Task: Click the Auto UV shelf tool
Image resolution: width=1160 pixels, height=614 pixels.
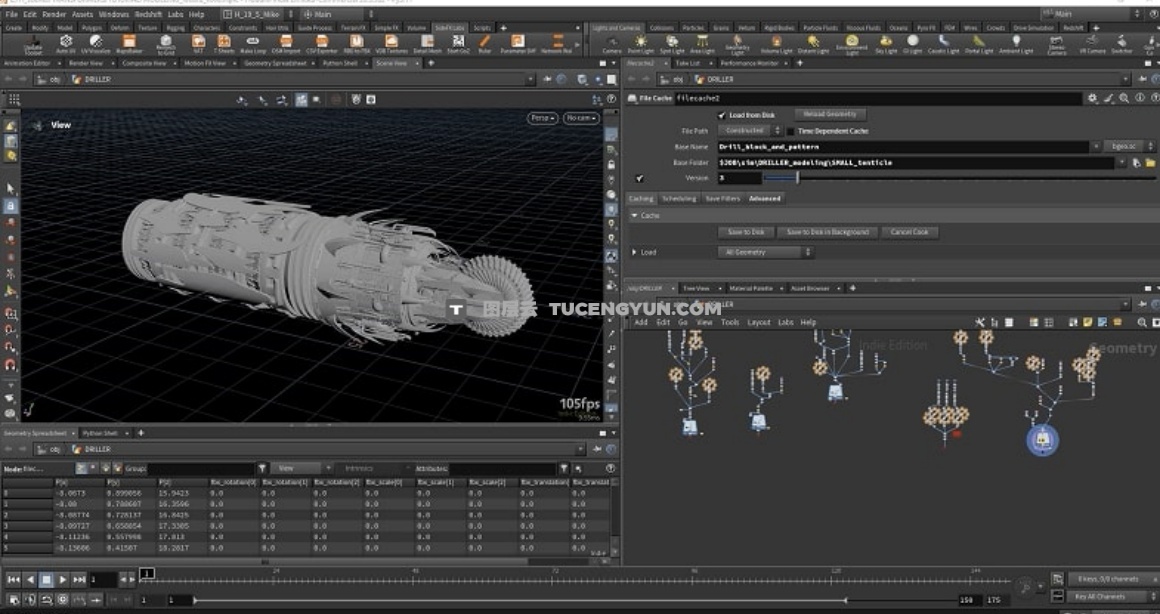Action: (x=66, y=43)
